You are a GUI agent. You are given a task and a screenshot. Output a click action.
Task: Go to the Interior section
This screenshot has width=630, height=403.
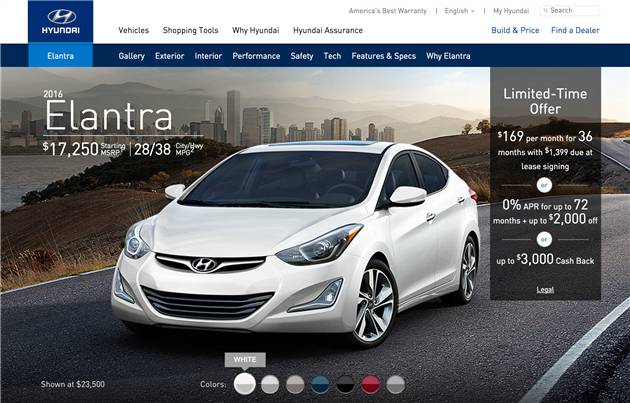click(x=208, y=56)
